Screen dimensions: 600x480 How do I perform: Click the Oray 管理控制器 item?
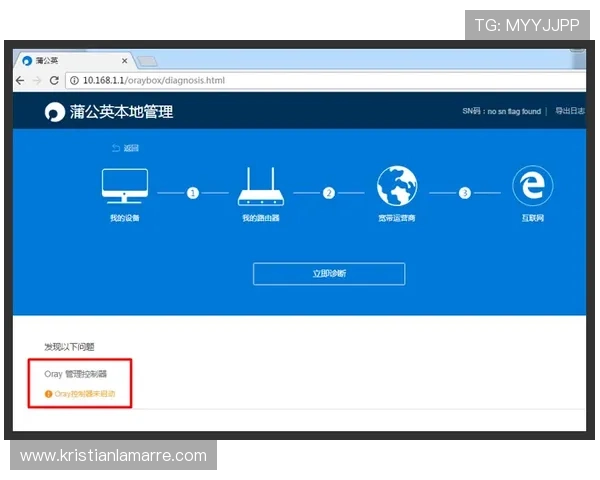coord(75,374)
